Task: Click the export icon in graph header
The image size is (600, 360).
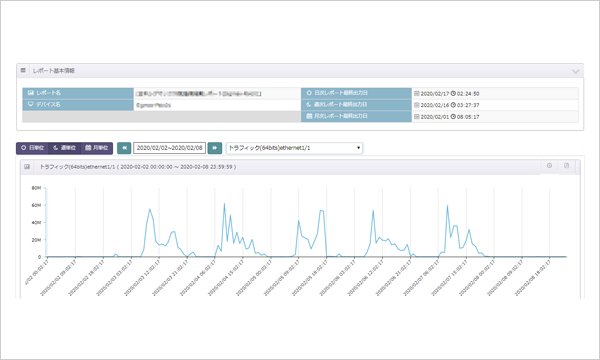Action: click(x=567, y=166)
